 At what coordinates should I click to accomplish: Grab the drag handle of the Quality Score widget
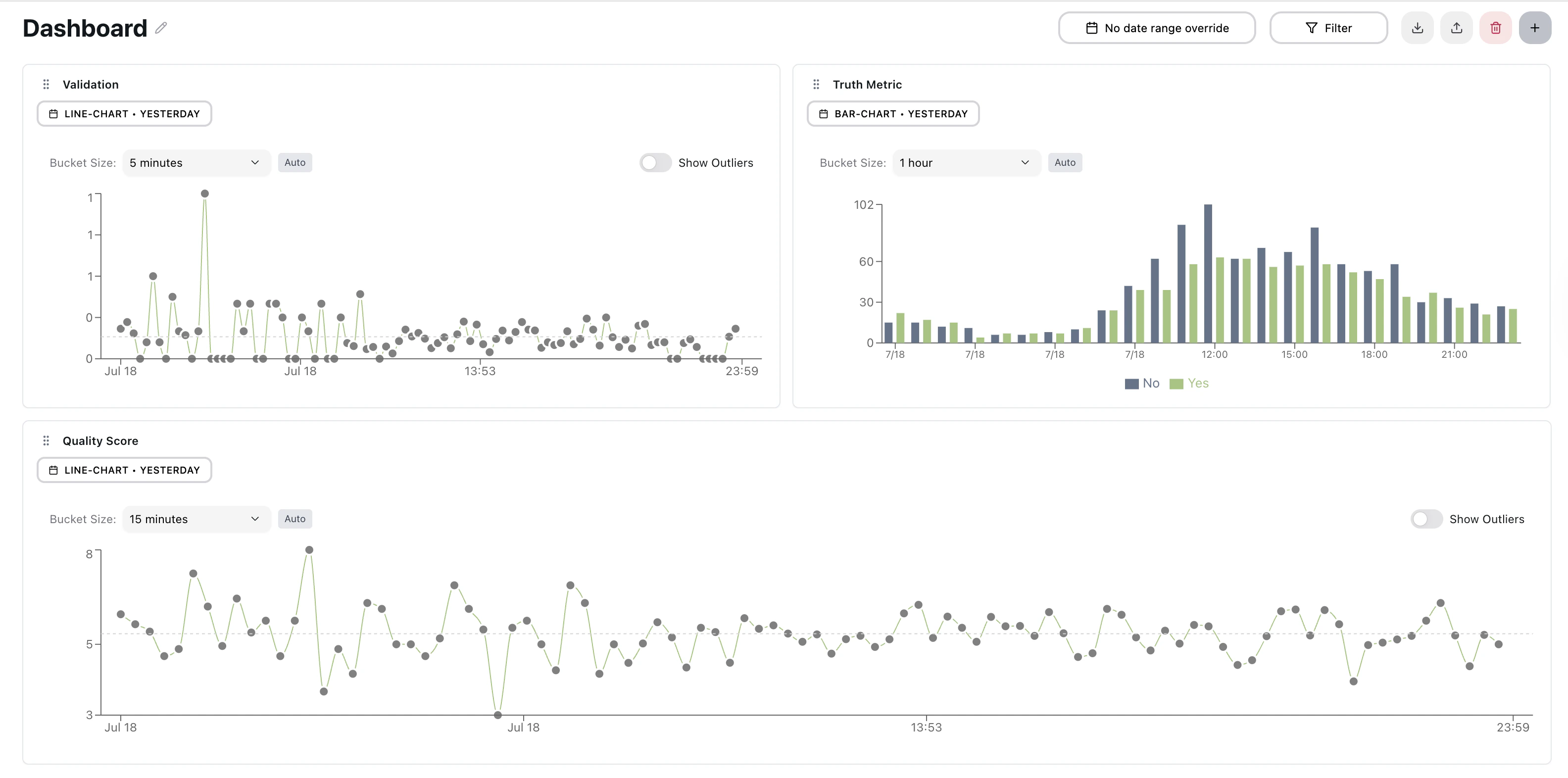click(x=46, y=440)
